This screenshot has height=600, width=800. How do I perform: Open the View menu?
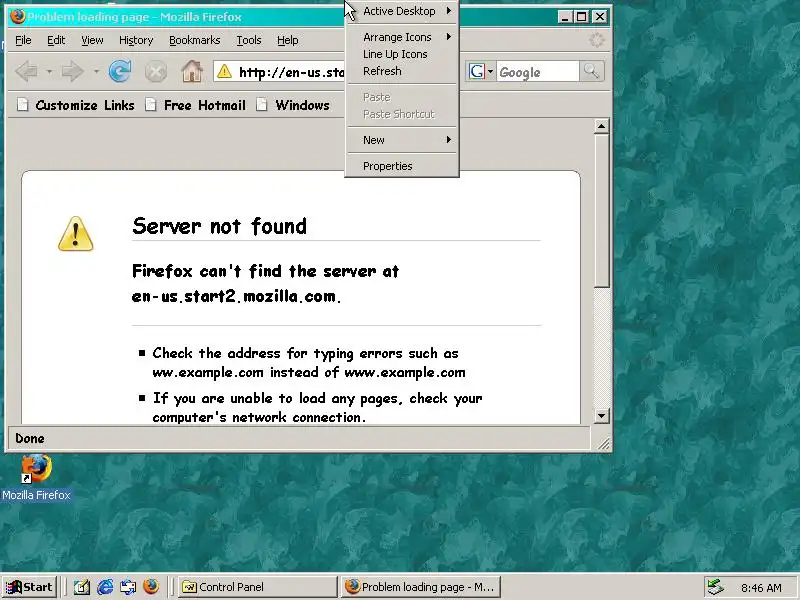[x=92, y=40]
